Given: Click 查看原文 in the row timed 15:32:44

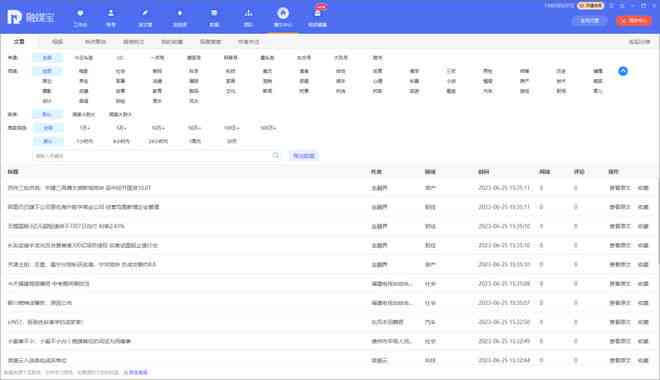Looking at the screenshot, I should point(620,360).
